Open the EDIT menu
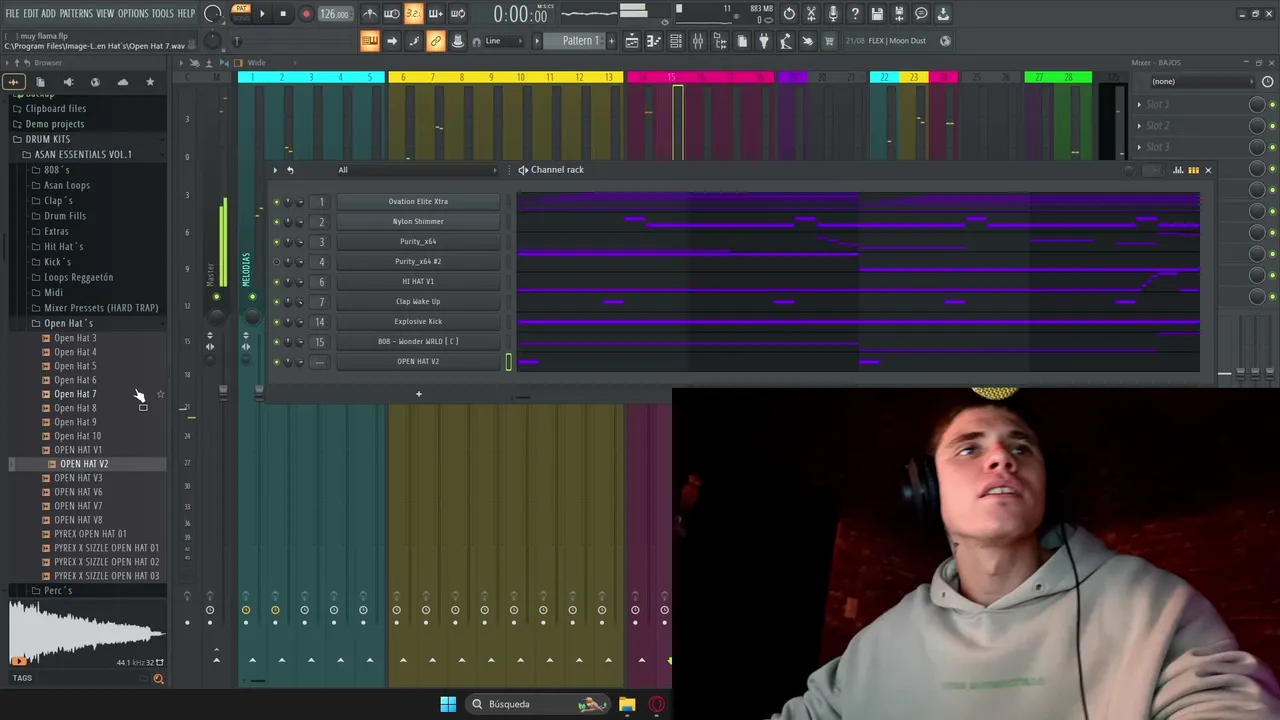1280x720 pixels. (31, 13)
